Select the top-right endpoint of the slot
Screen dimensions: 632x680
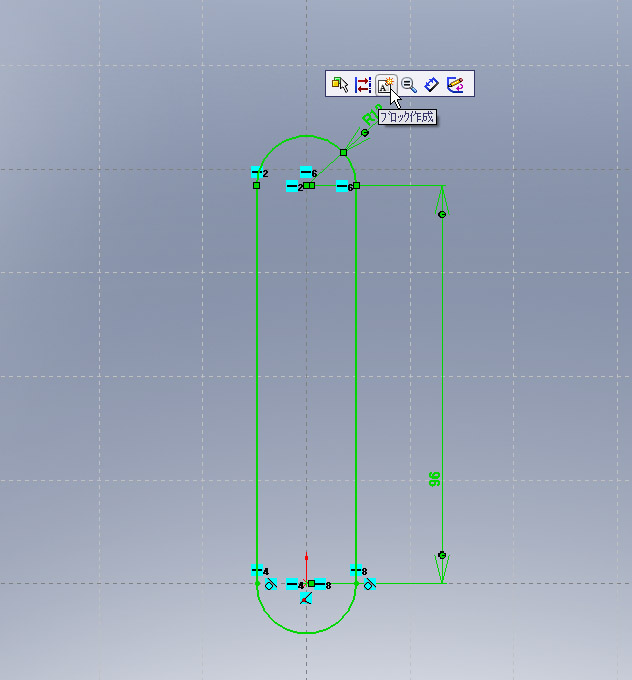(356, 185)
